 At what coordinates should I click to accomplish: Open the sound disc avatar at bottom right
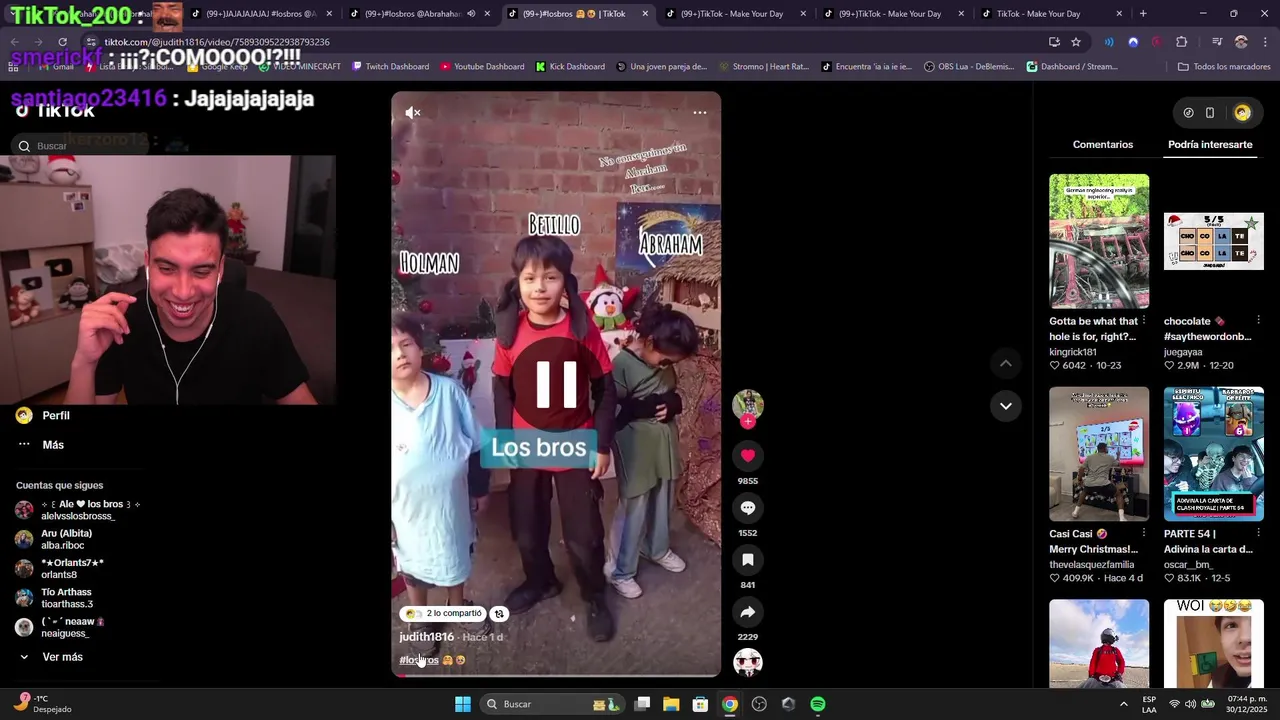(x=748, y=663)
